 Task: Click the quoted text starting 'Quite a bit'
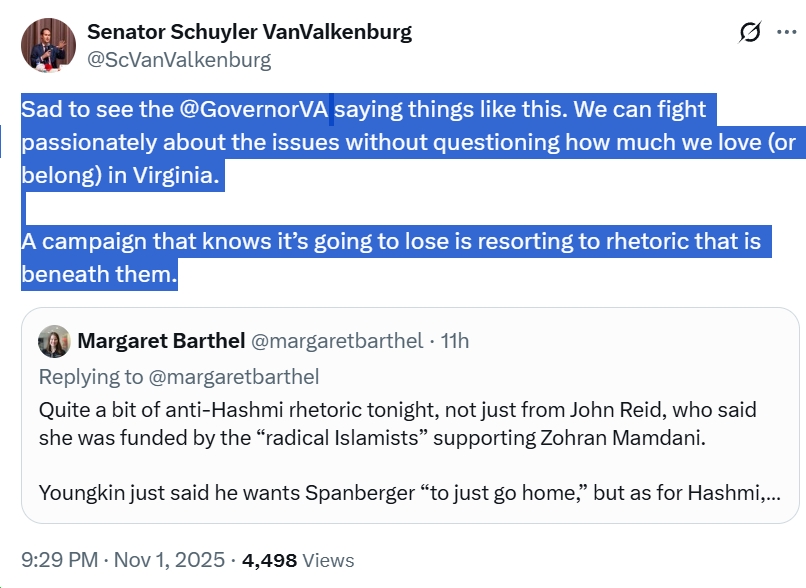tap(397, 410)
